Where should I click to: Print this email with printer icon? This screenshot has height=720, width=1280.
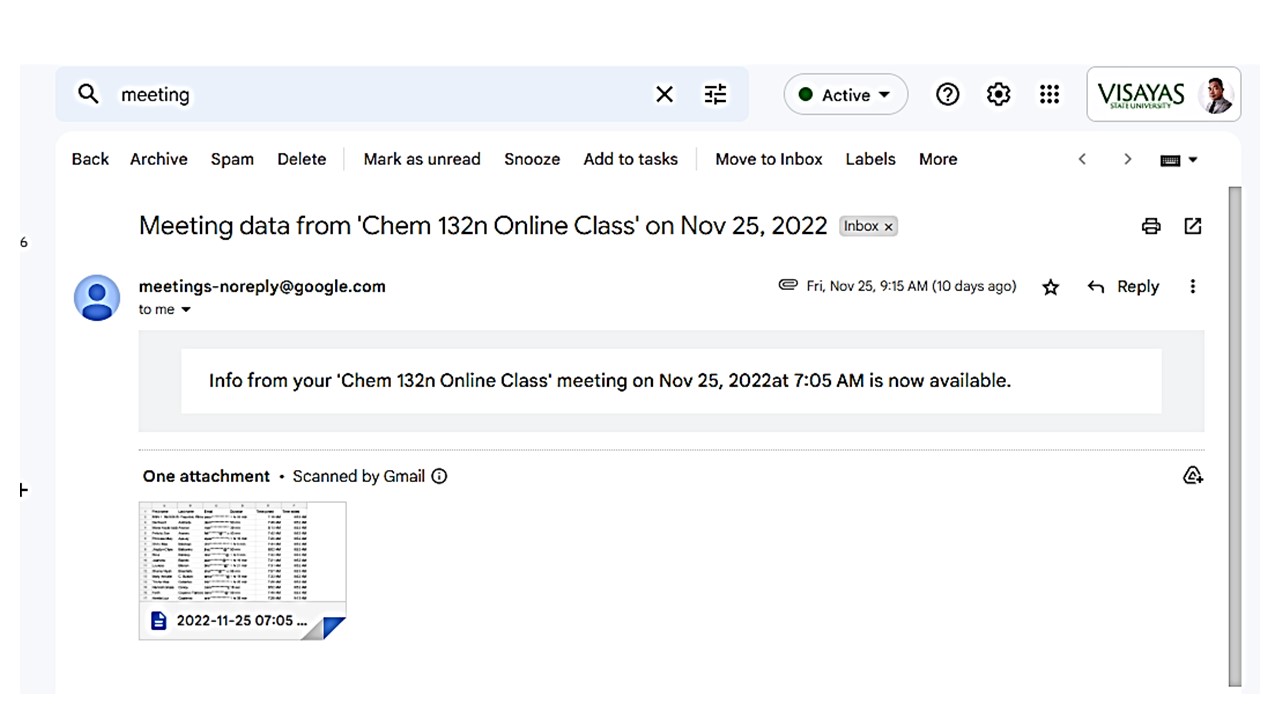point(1151,226)
